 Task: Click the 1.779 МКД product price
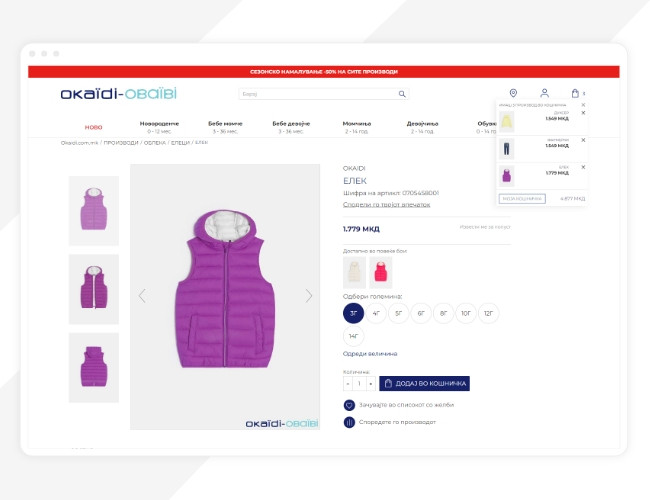coord(361,229)
